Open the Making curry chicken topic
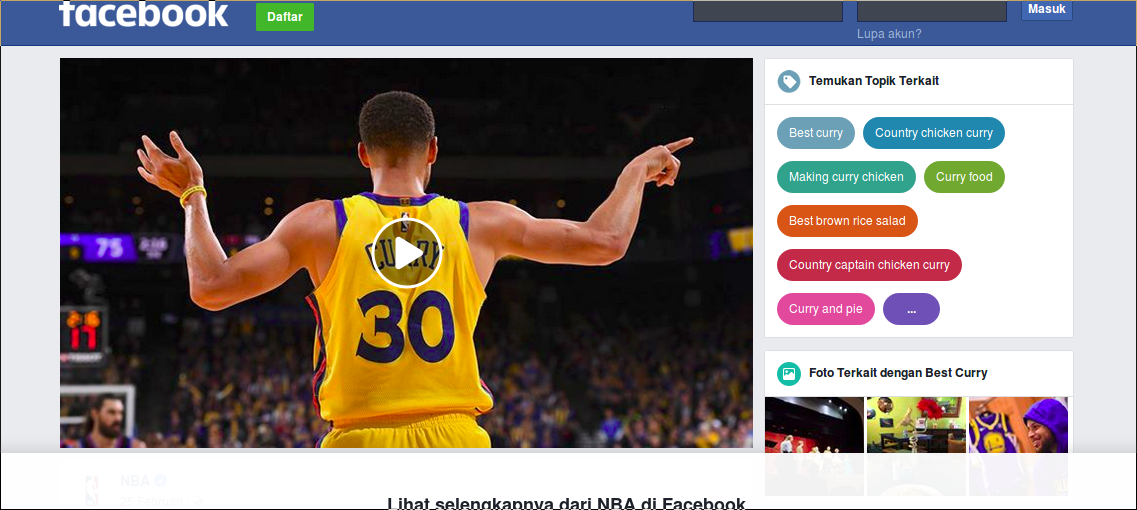1137x510 pixels. tap(846, 177)
